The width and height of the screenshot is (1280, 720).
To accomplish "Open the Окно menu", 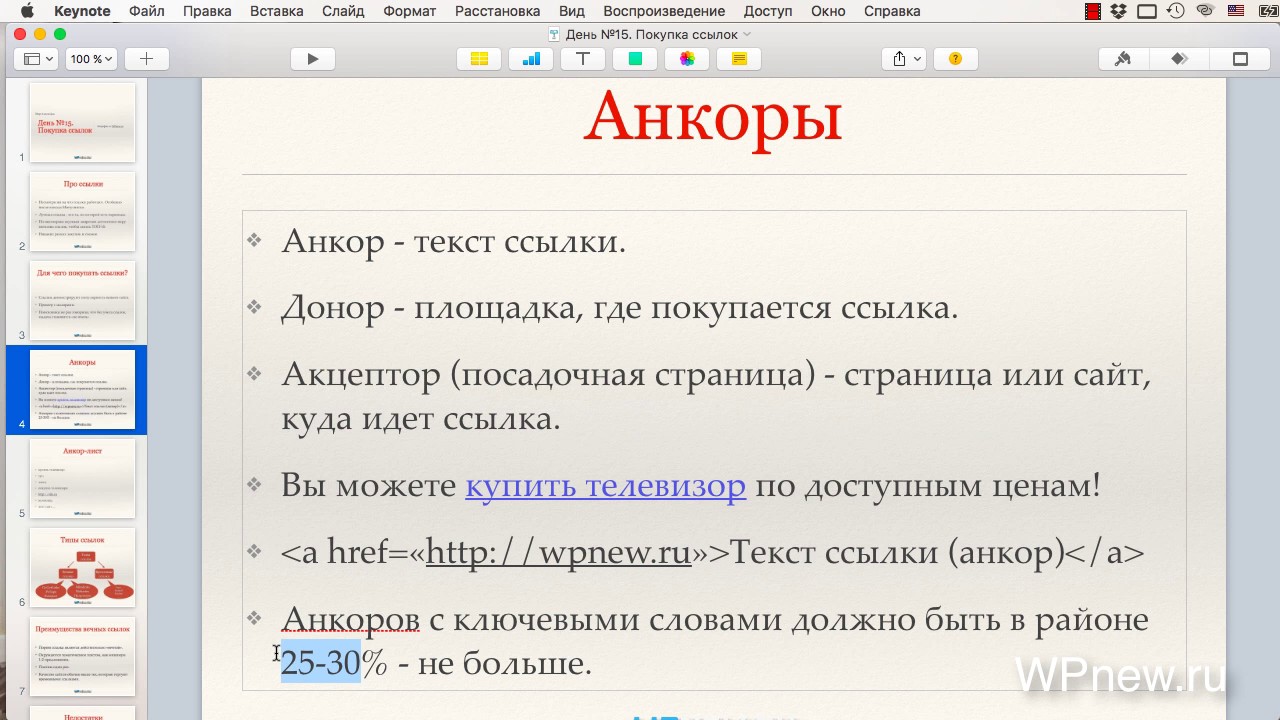I will click(x=828, y=11).
